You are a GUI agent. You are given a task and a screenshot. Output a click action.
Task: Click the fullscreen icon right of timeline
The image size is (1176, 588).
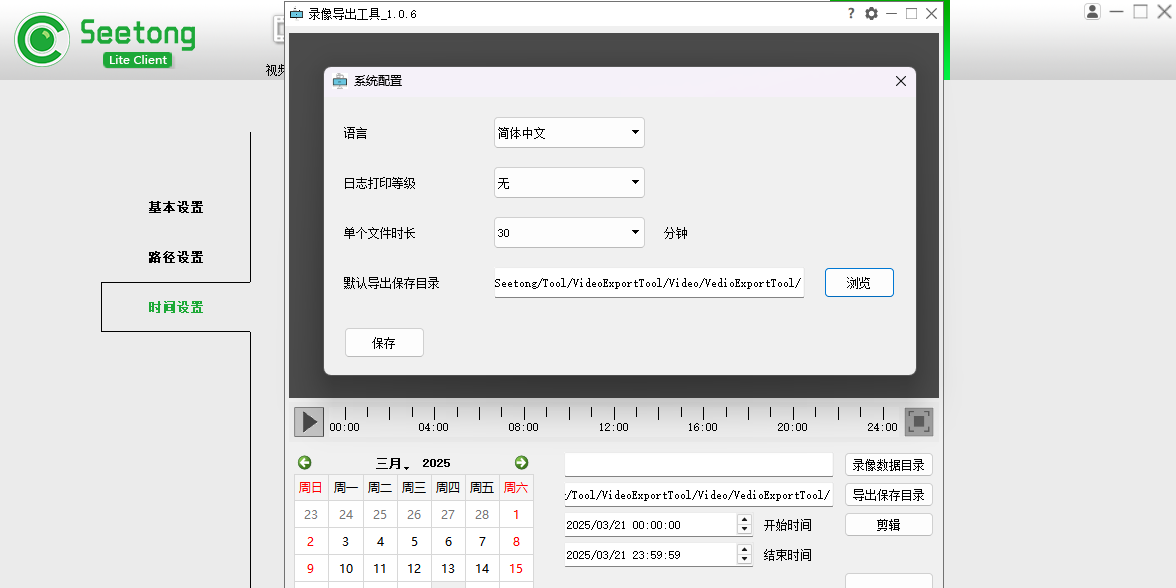(919, 421)
